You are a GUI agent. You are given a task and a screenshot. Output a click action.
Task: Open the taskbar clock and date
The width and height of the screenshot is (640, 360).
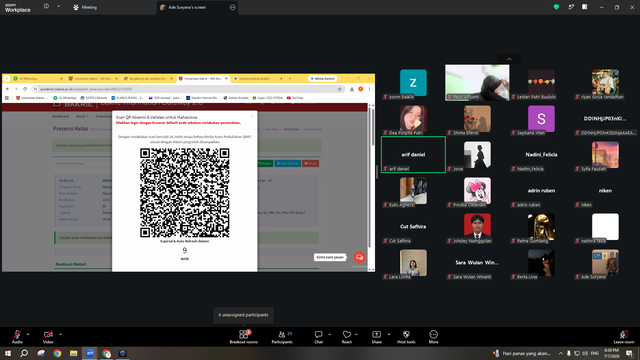[x=611, y=353]
